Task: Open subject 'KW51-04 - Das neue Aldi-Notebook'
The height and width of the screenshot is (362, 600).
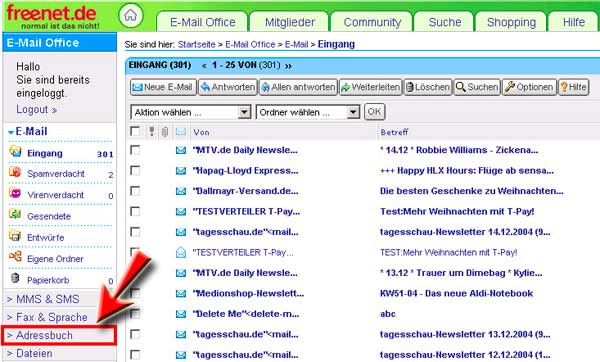Action: click(456, 294)
